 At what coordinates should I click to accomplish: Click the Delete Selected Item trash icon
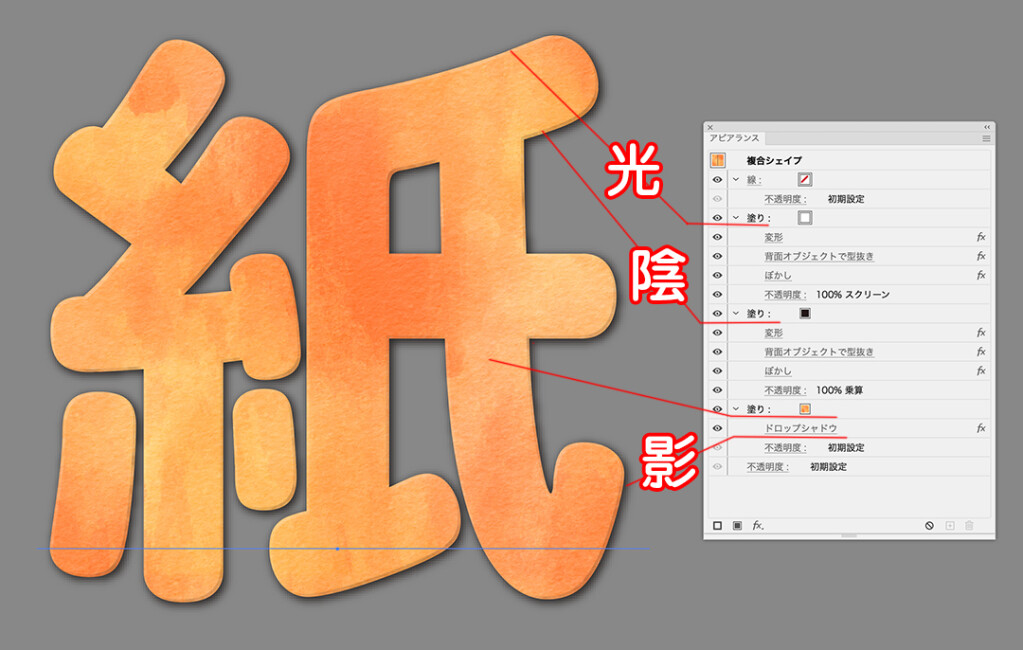pyautogui.click(x=969, y=525)
